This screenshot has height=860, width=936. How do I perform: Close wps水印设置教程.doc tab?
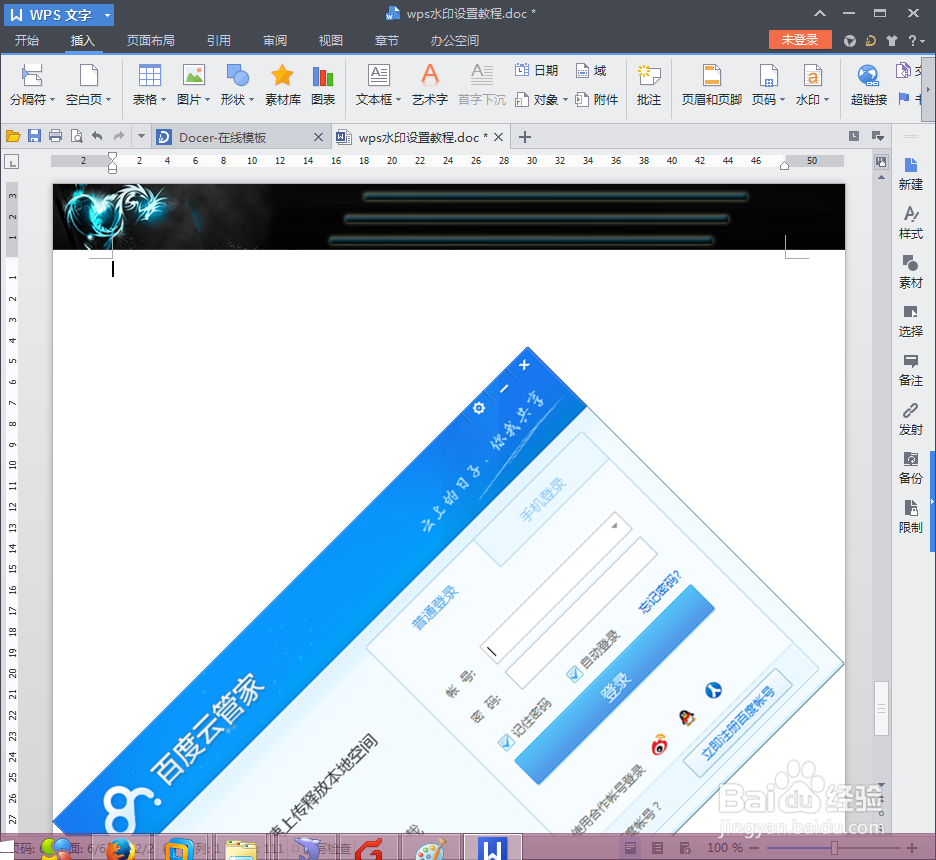click(x=498, y=137)
